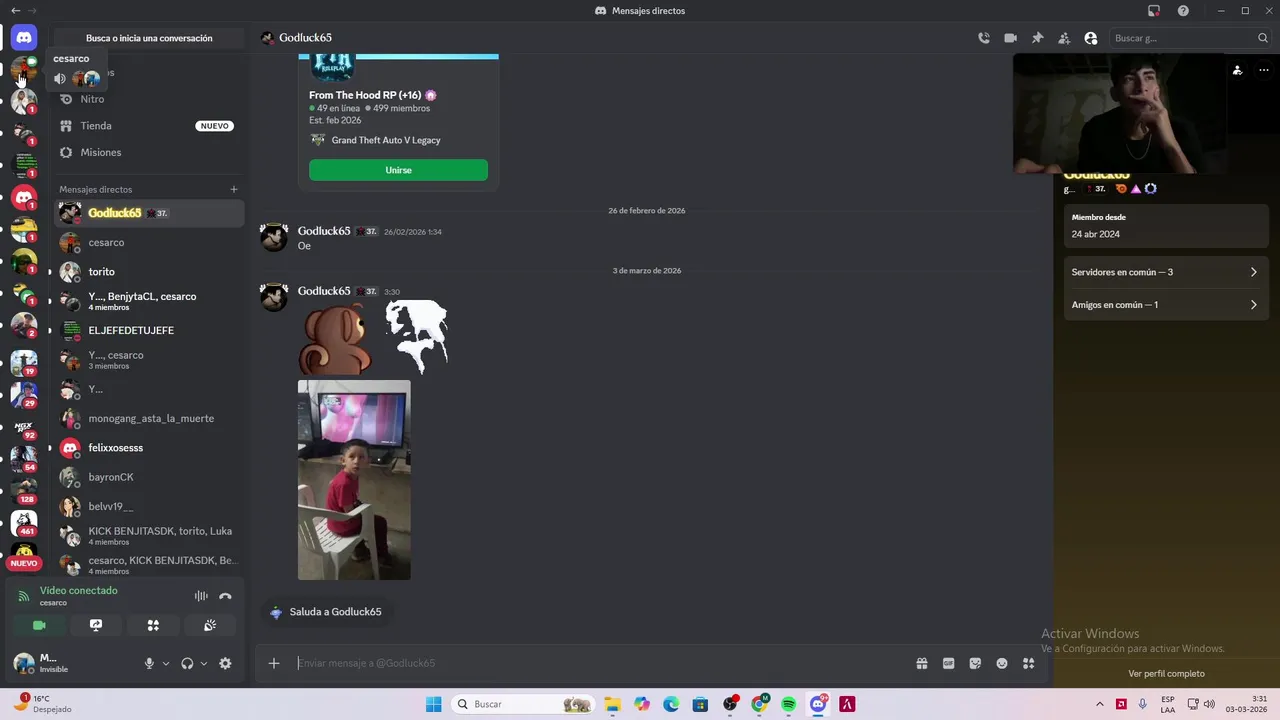Open Windows Start menu

tap(433, 704)
